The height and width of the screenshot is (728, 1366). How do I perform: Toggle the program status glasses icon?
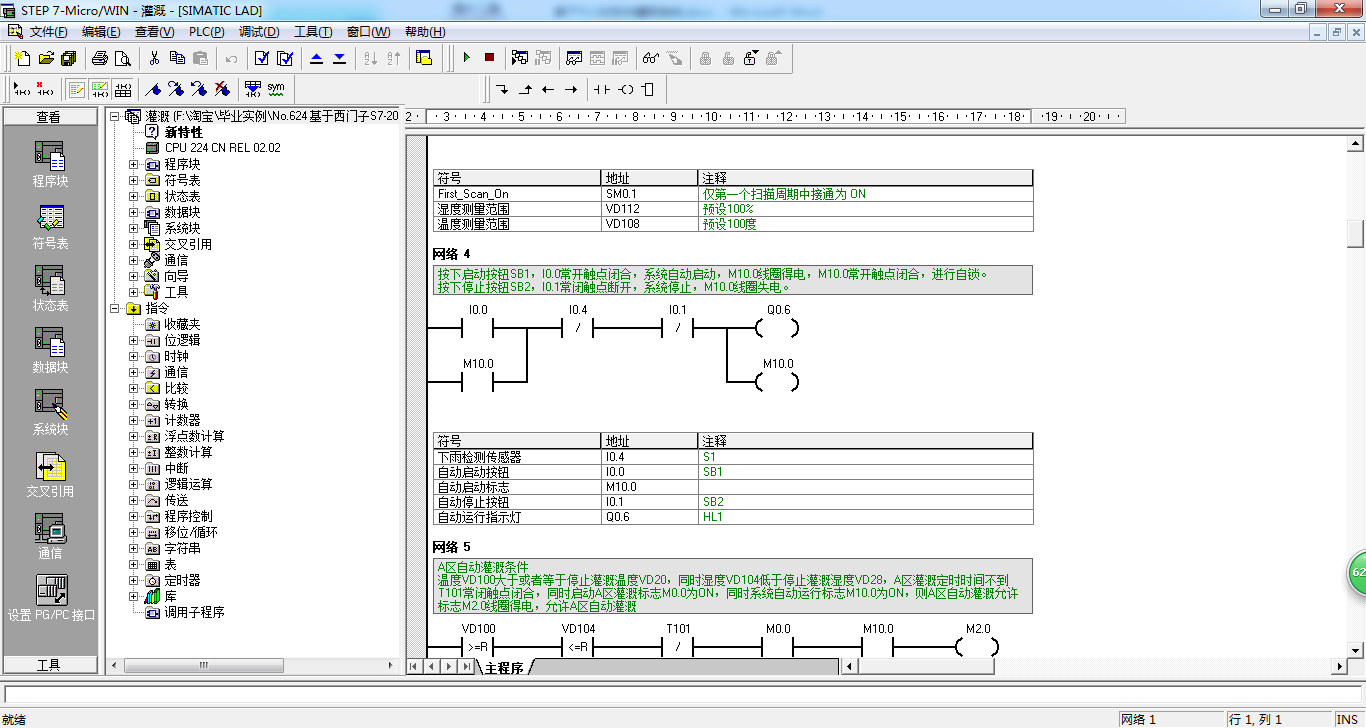(651, 58)
